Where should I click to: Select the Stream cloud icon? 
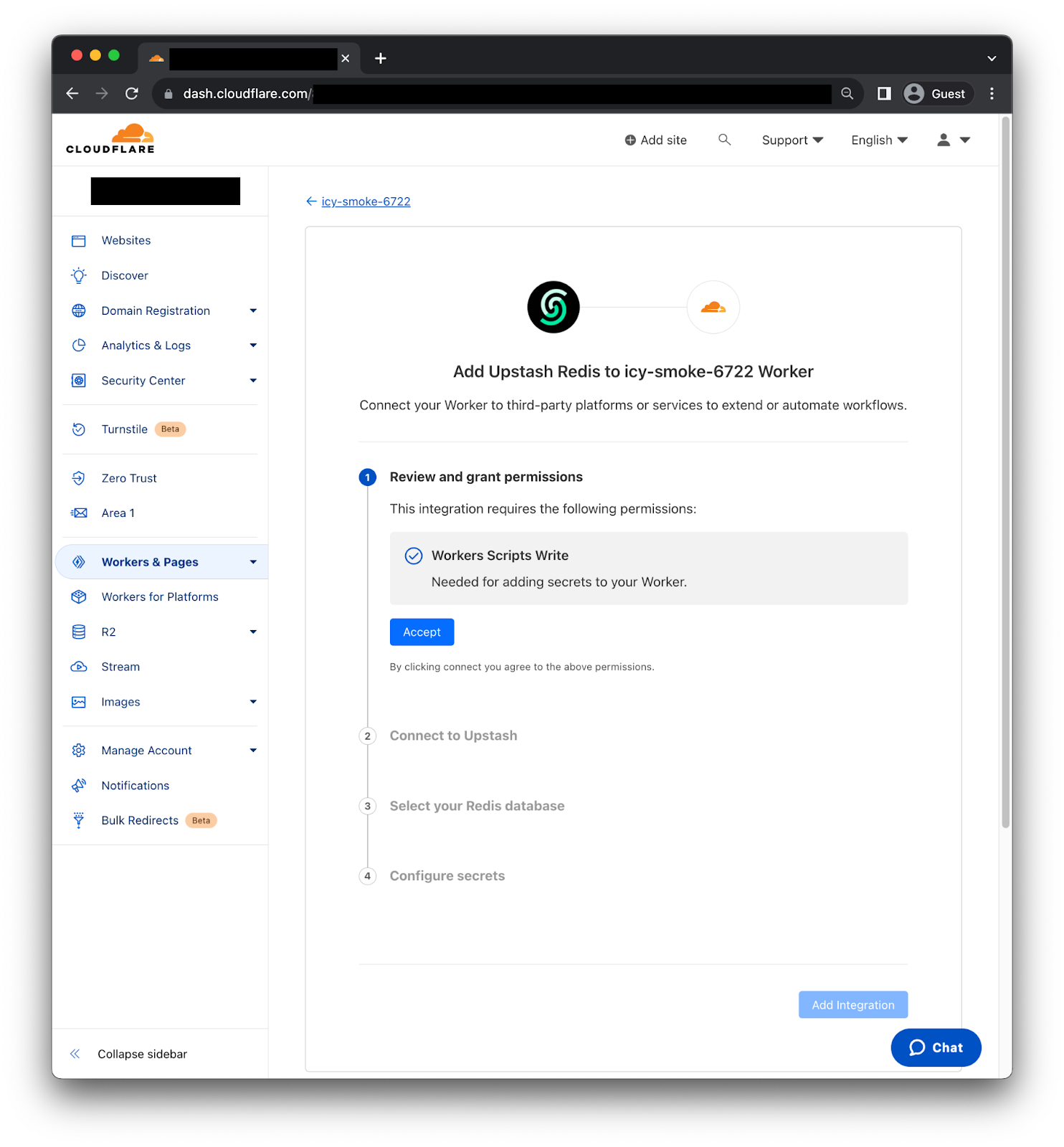click(x=79, y=667)
